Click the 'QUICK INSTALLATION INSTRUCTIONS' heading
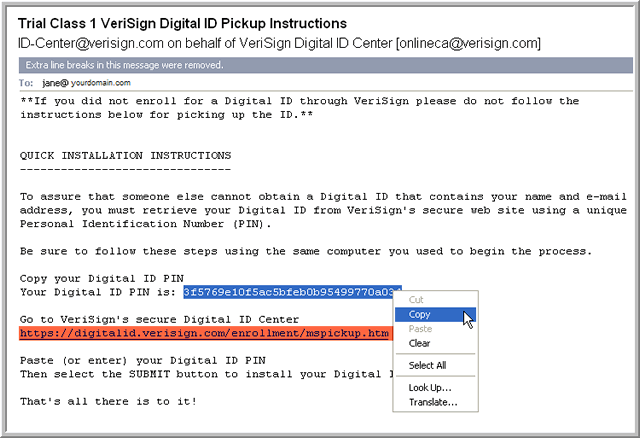The image size is (640, 438). (125, 156)
